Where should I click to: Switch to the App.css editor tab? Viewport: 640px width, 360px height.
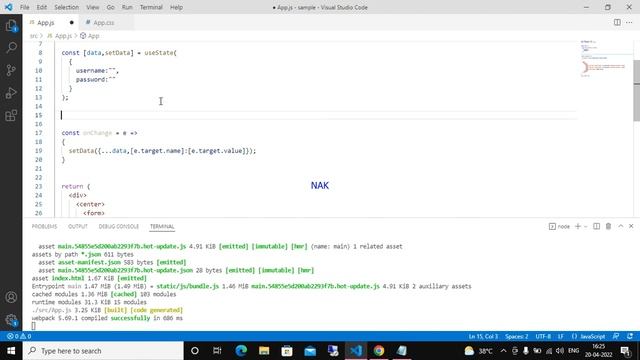[103, 22]
